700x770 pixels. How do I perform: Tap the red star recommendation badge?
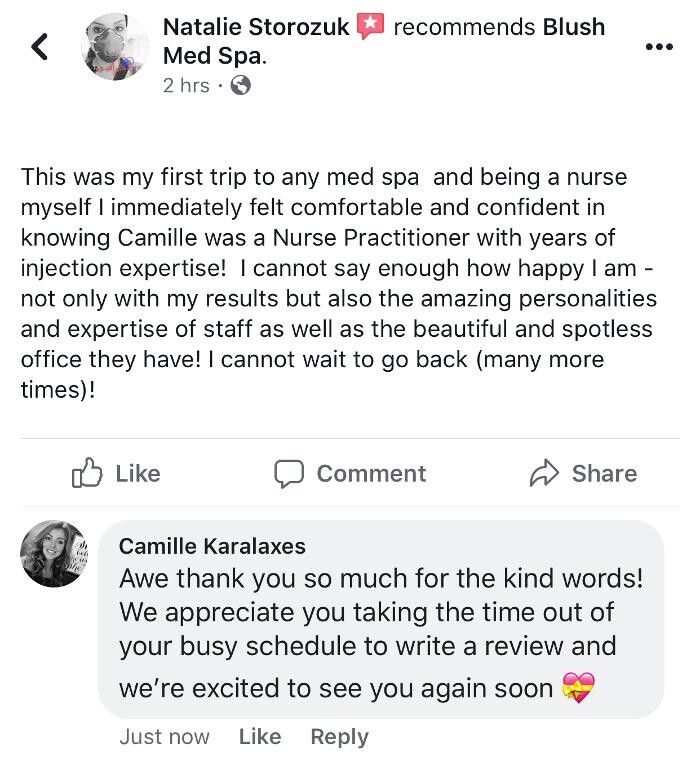(370, 27)
